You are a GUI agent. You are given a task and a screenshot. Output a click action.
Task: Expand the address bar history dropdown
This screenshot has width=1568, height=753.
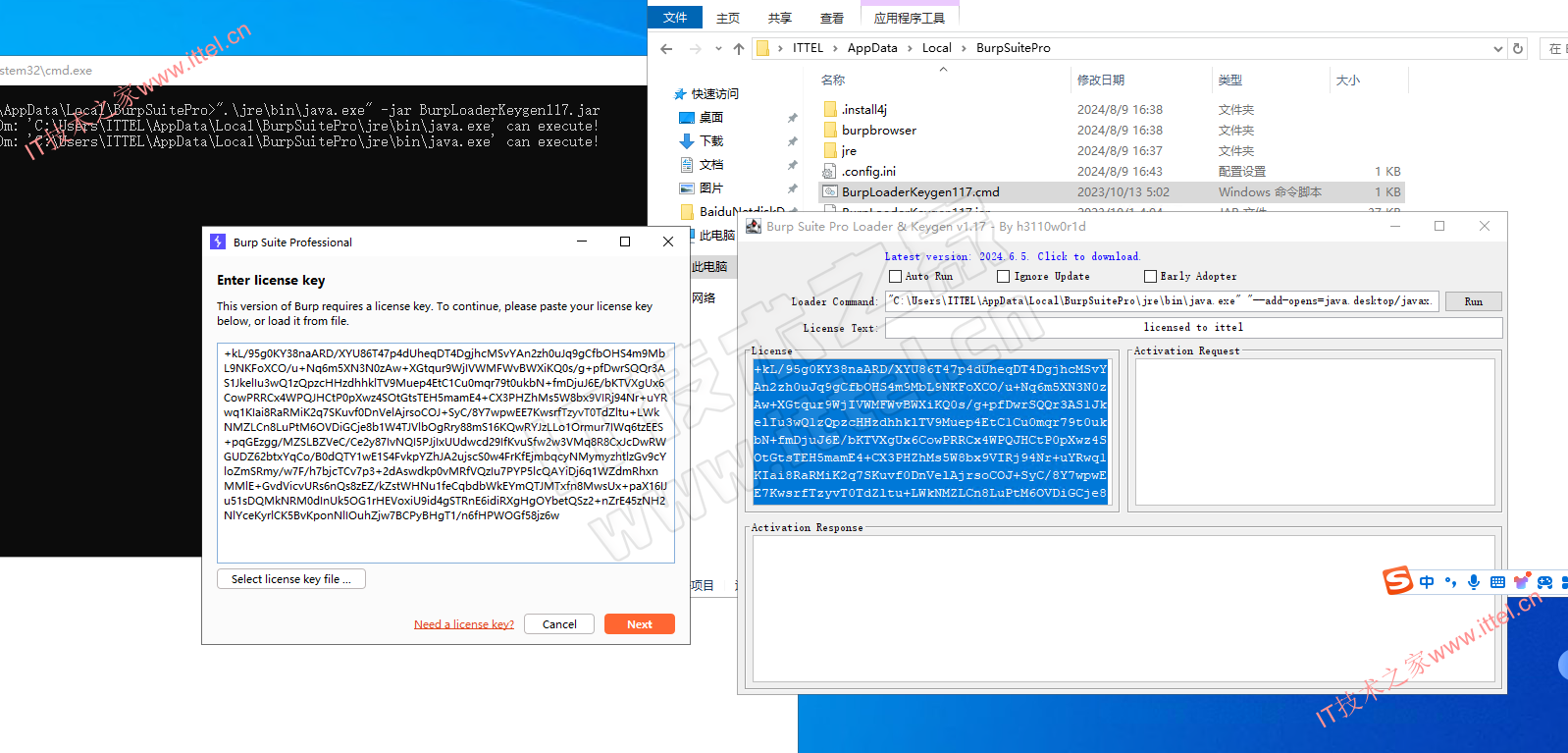1497,48
